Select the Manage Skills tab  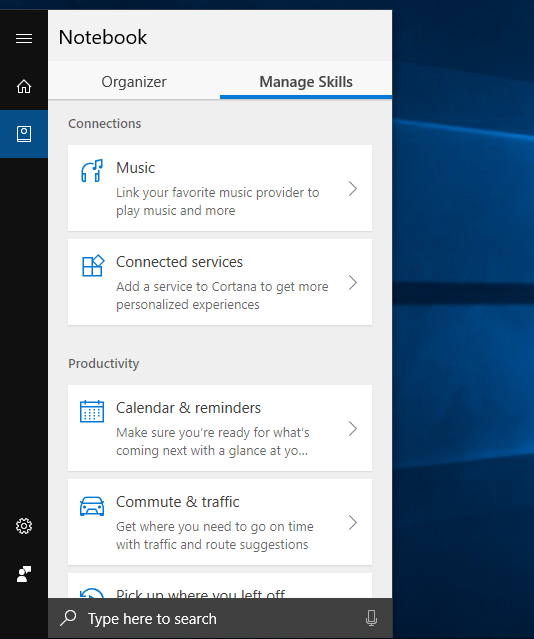[306, 82]
